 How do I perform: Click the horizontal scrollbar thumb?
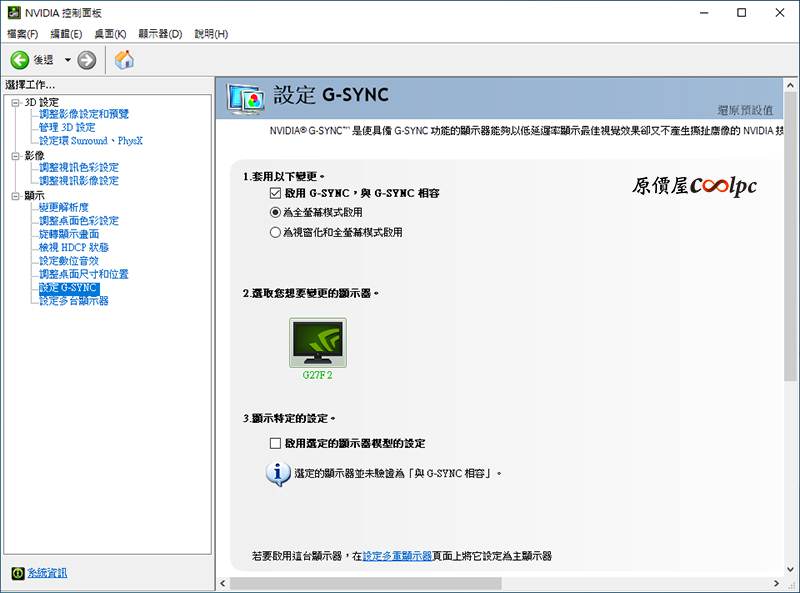(365, 583)
